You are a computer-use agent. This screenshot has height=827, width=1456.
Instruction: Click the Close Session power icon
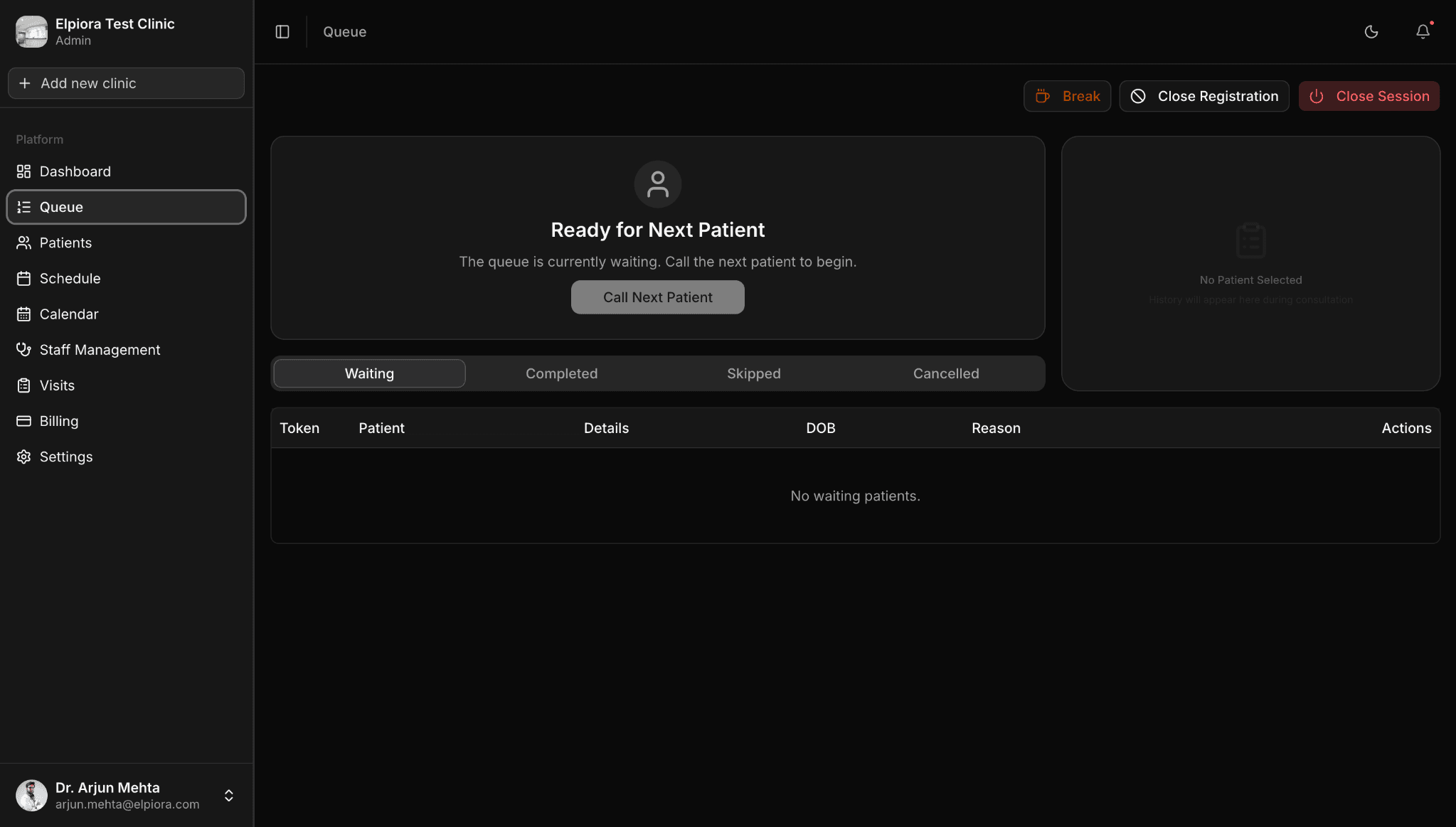click(x=1317, y=96)
